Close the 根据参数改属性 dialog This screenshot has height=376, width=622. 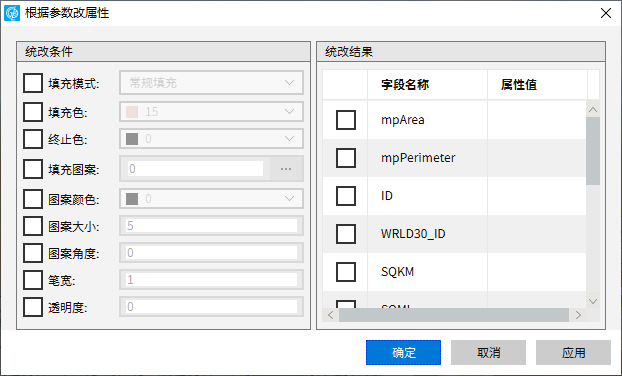606,13
